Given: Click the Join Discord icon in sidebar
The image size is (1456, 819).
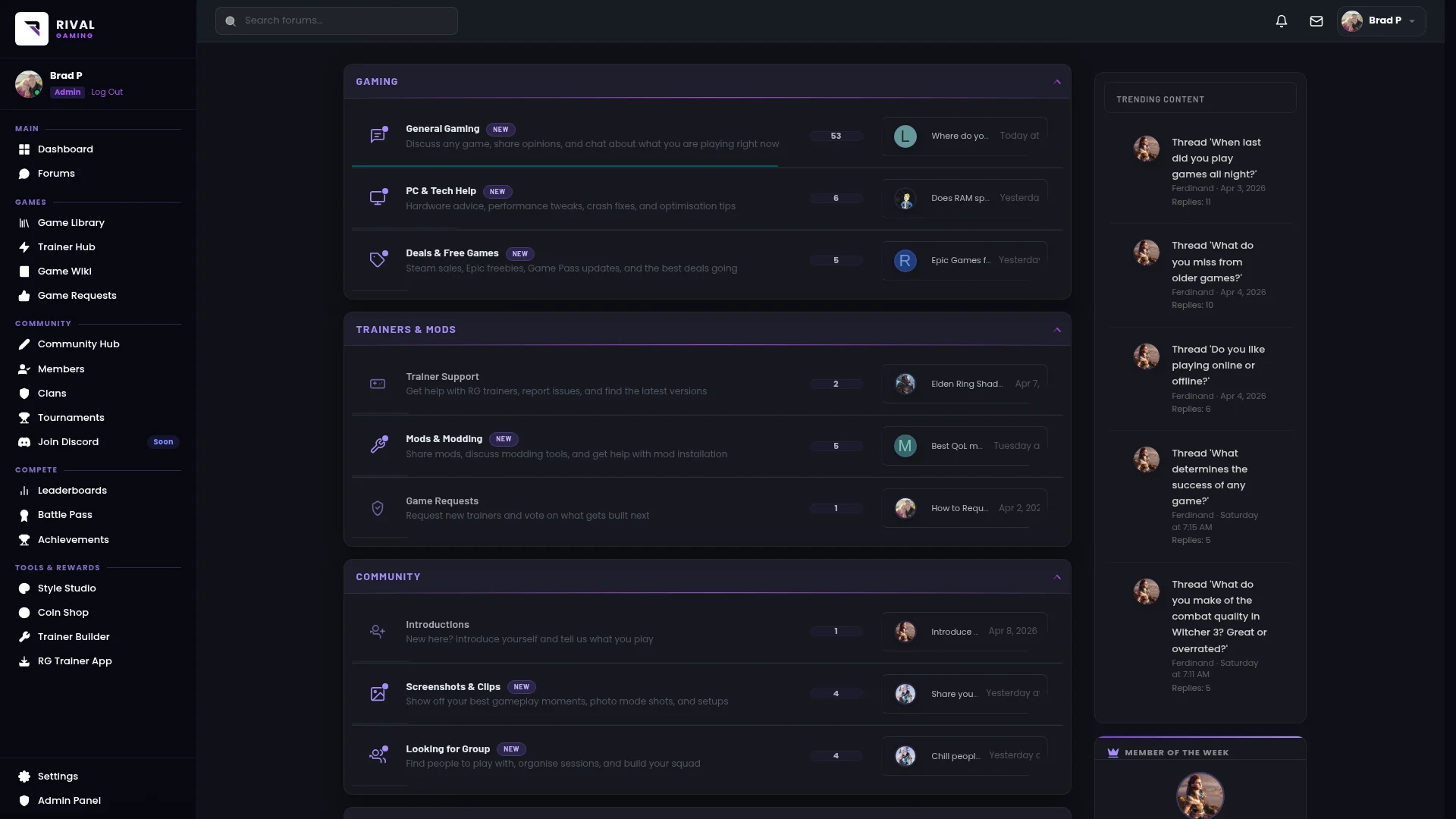Looking at the screenshot, I should tap(24, 442).
